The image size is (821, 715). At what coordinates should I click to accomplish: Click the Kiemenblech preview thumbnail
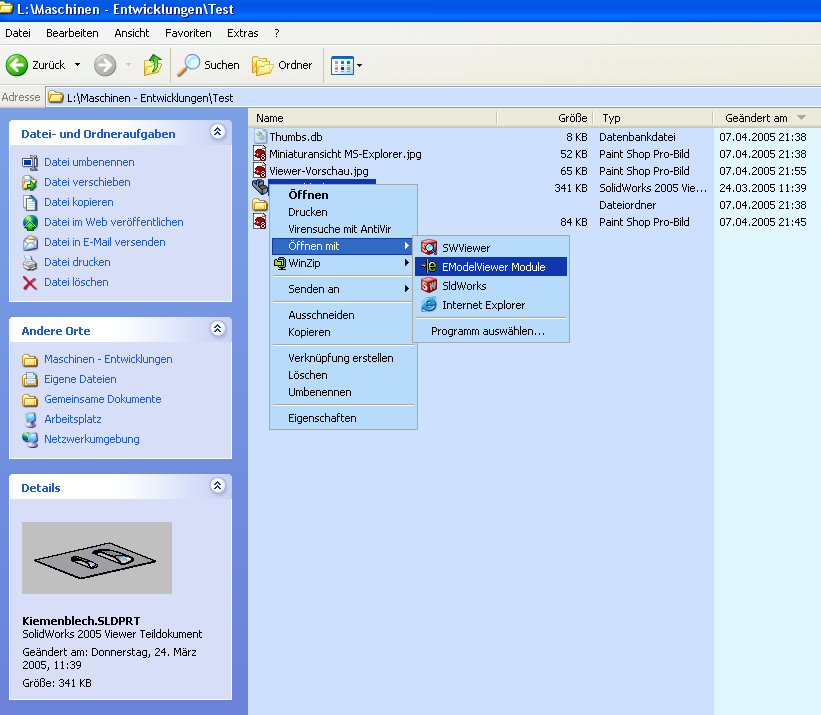[97, 558]
